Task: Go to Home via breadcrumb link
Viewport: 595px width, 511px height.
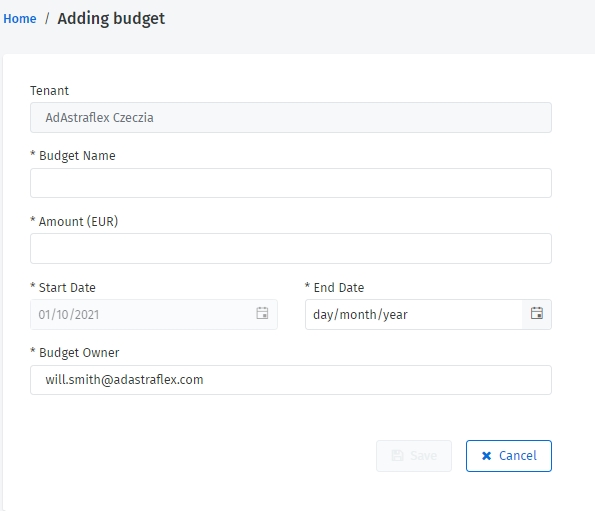Action: pos(20,19)
